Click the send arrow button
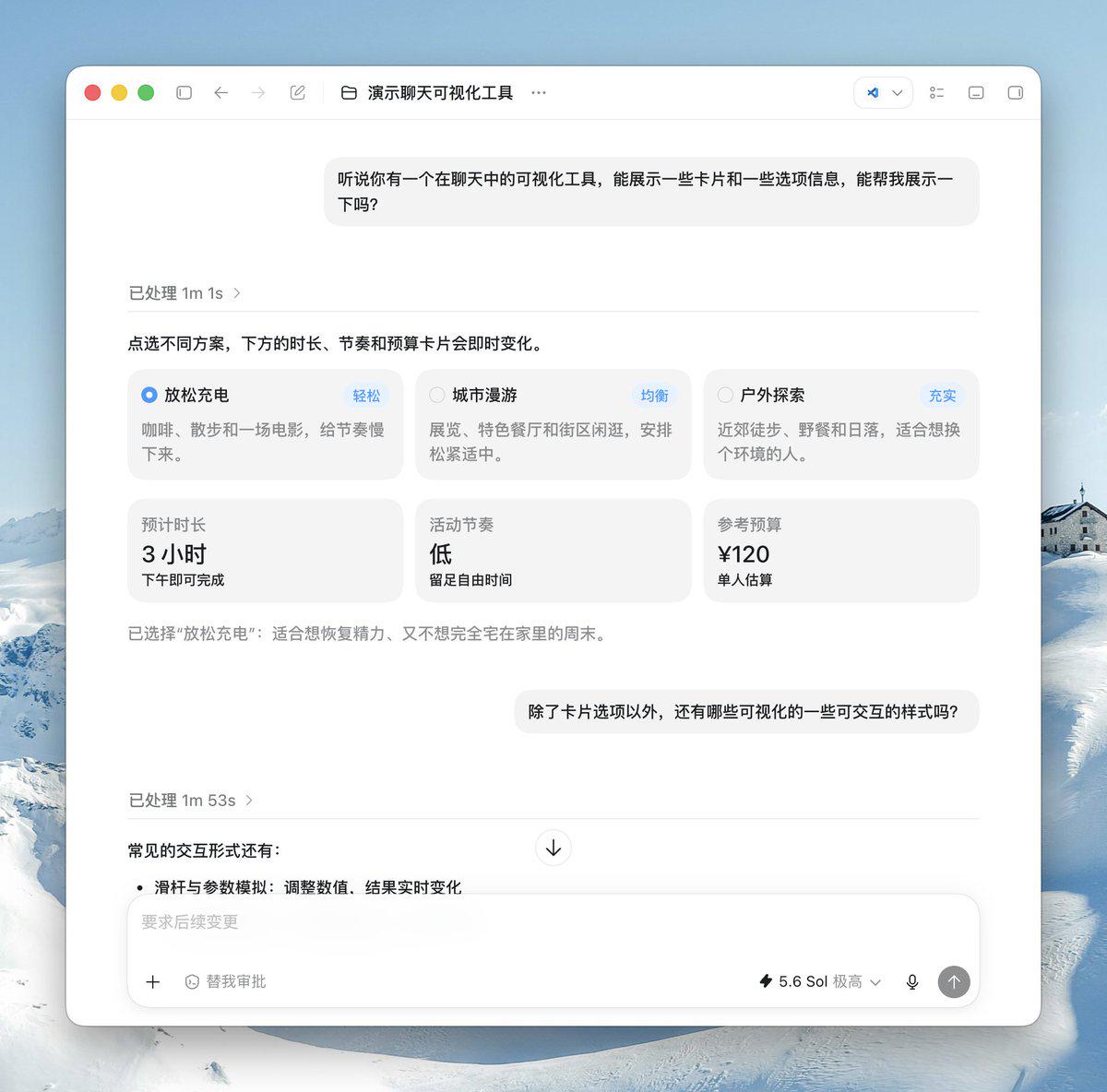 tap(954, 982)
